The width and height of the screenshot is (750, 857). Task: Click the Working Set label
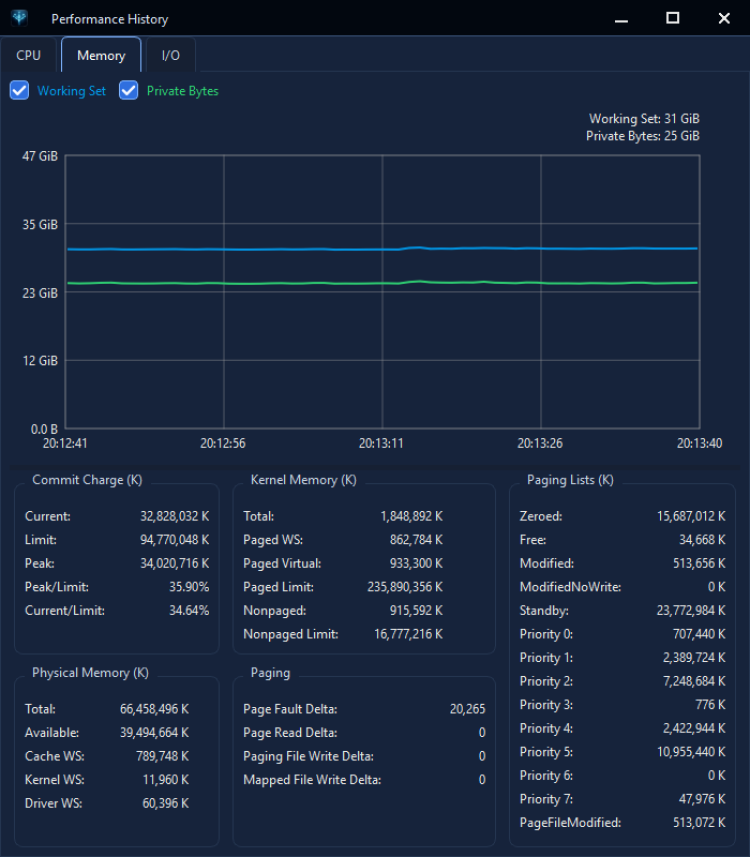[x=72, y=91]
